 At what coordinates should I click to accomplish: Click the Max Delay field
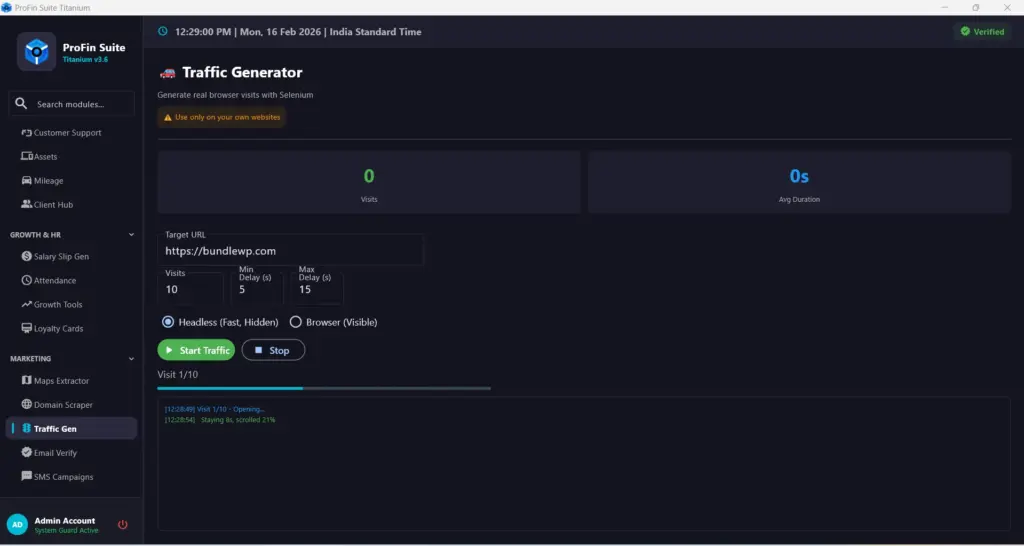(x=317, y=288)
